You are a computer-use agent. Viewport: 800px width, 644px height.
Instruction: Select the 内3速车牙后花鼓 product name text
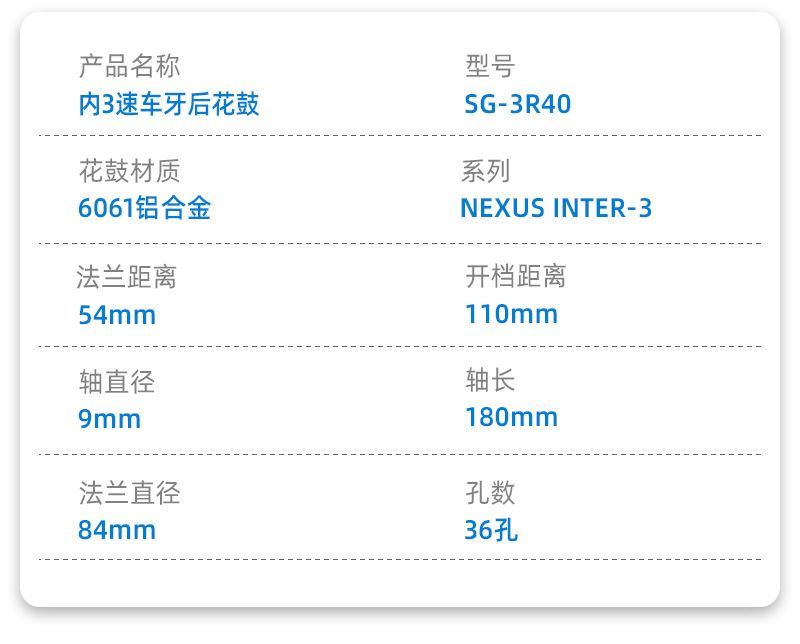coord(169,104)
